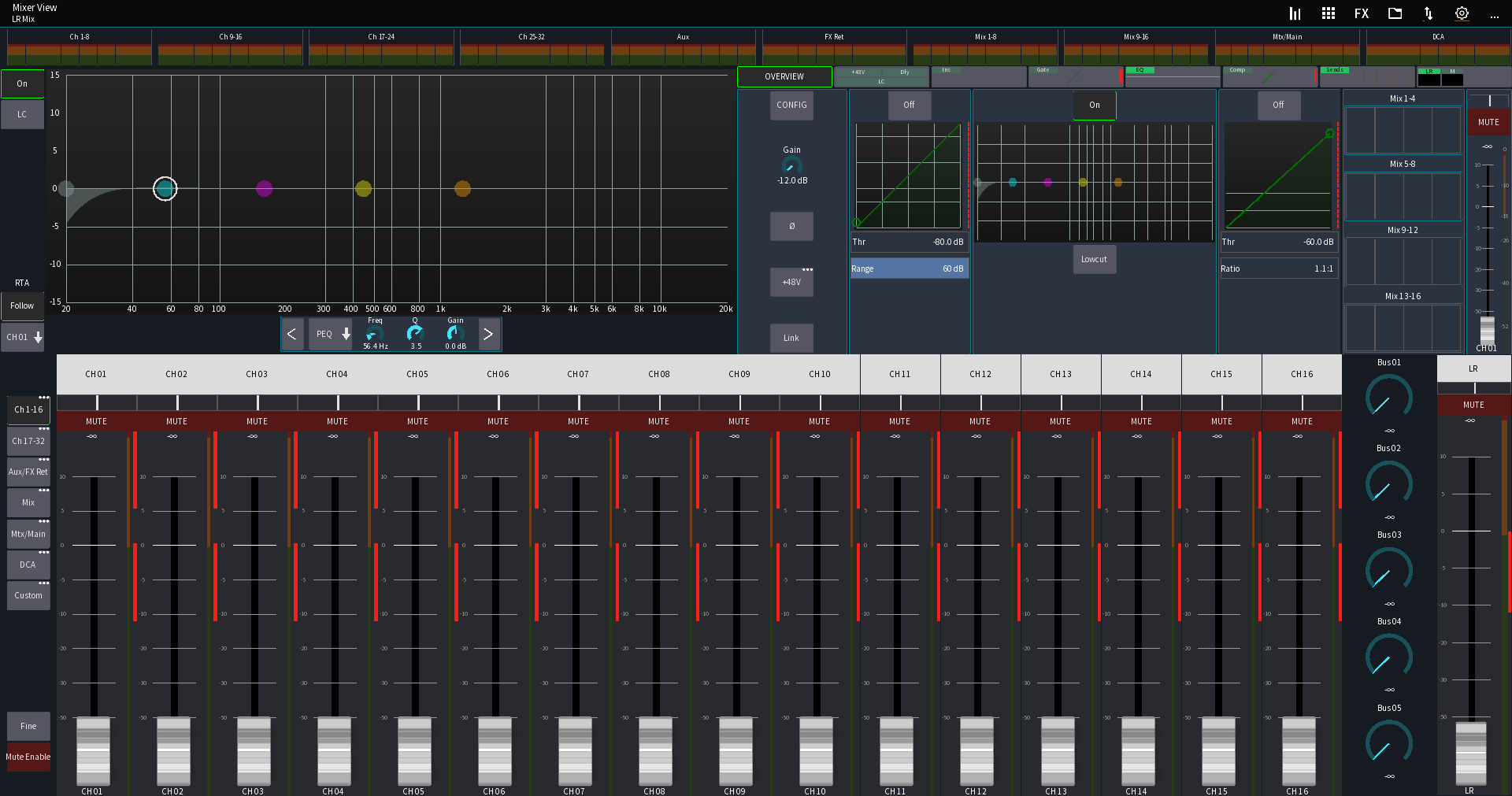Enable +48V phantom power
This screenshot has width=1512, height=796.
pyautogui.click(x=791, y=282)
